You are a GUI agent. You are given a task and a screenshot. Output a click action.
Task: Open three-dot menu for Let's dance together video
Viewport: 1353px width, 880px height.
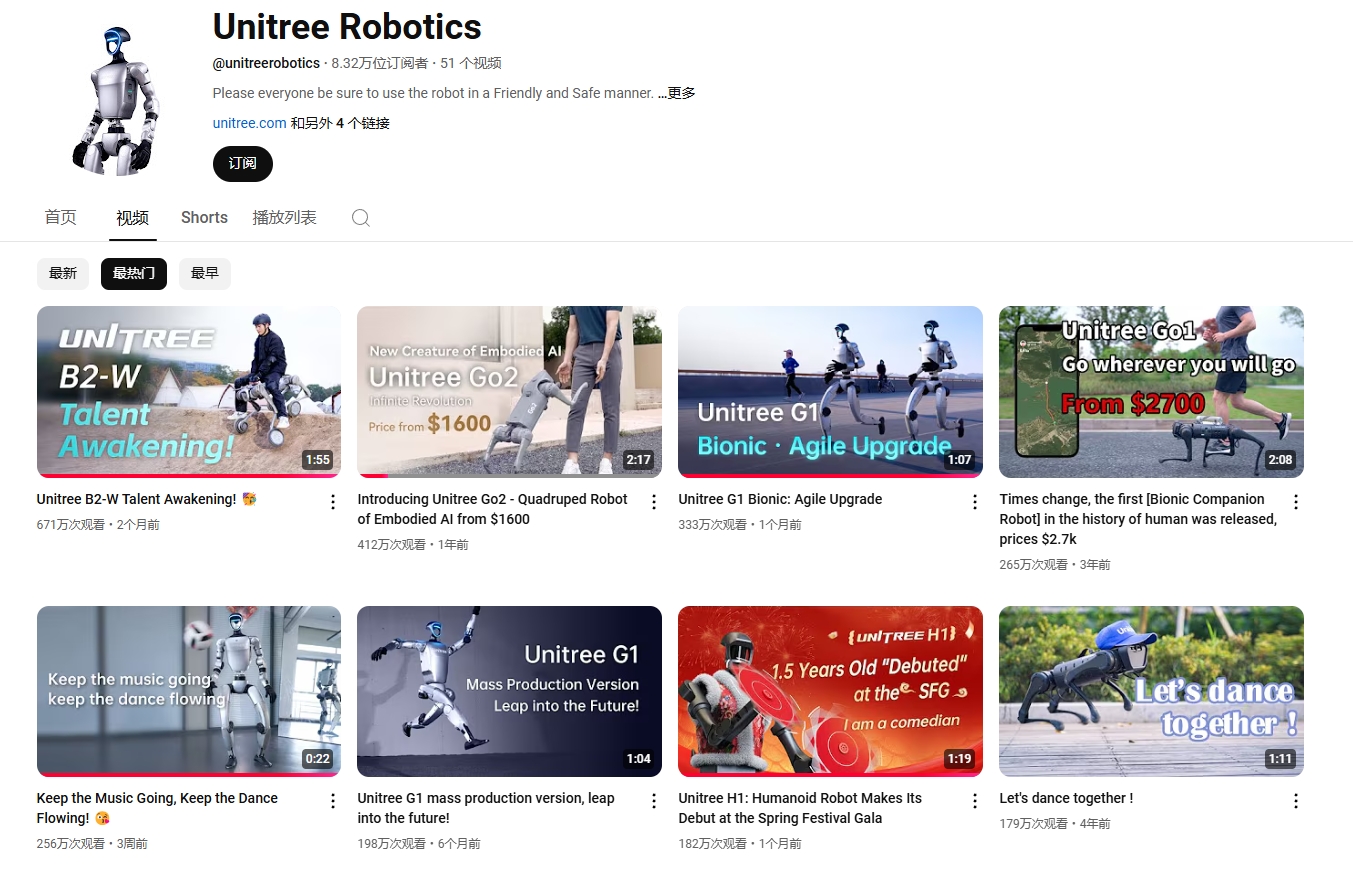(1296, 801)
